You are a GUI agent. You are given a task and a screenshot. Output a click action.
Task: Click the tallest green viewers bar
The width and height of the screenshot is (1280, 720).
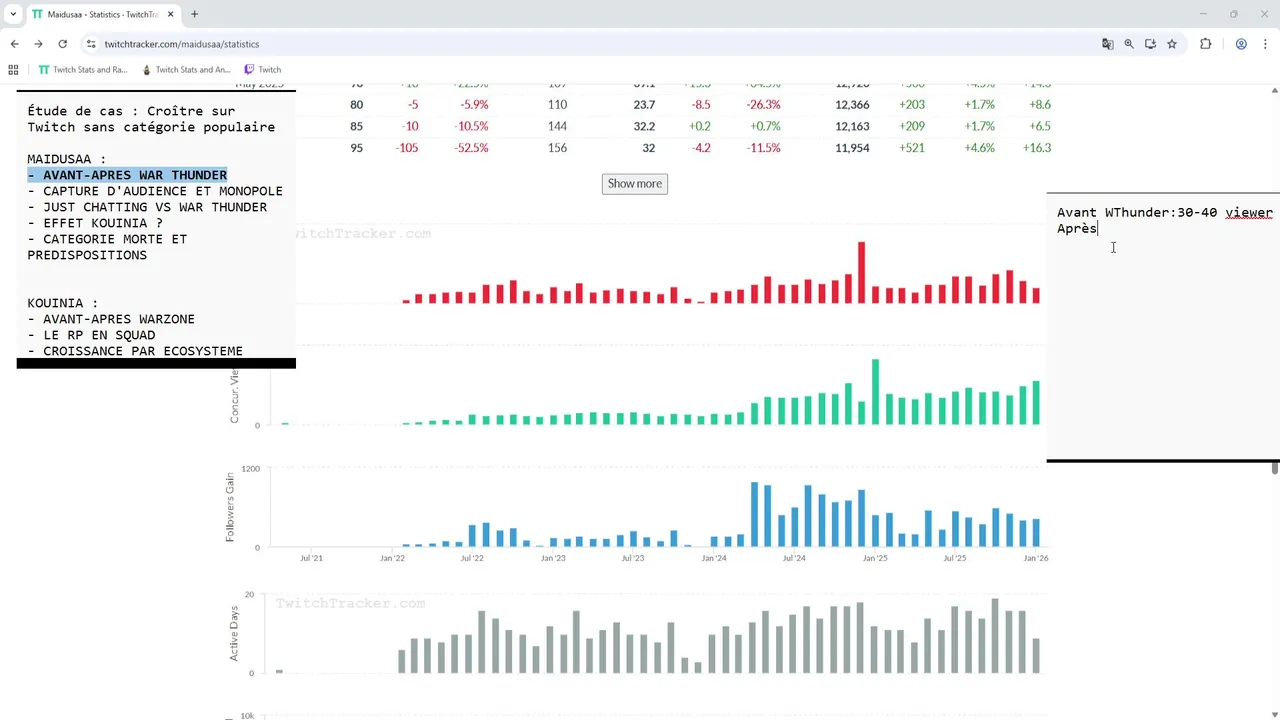point(876,392)
